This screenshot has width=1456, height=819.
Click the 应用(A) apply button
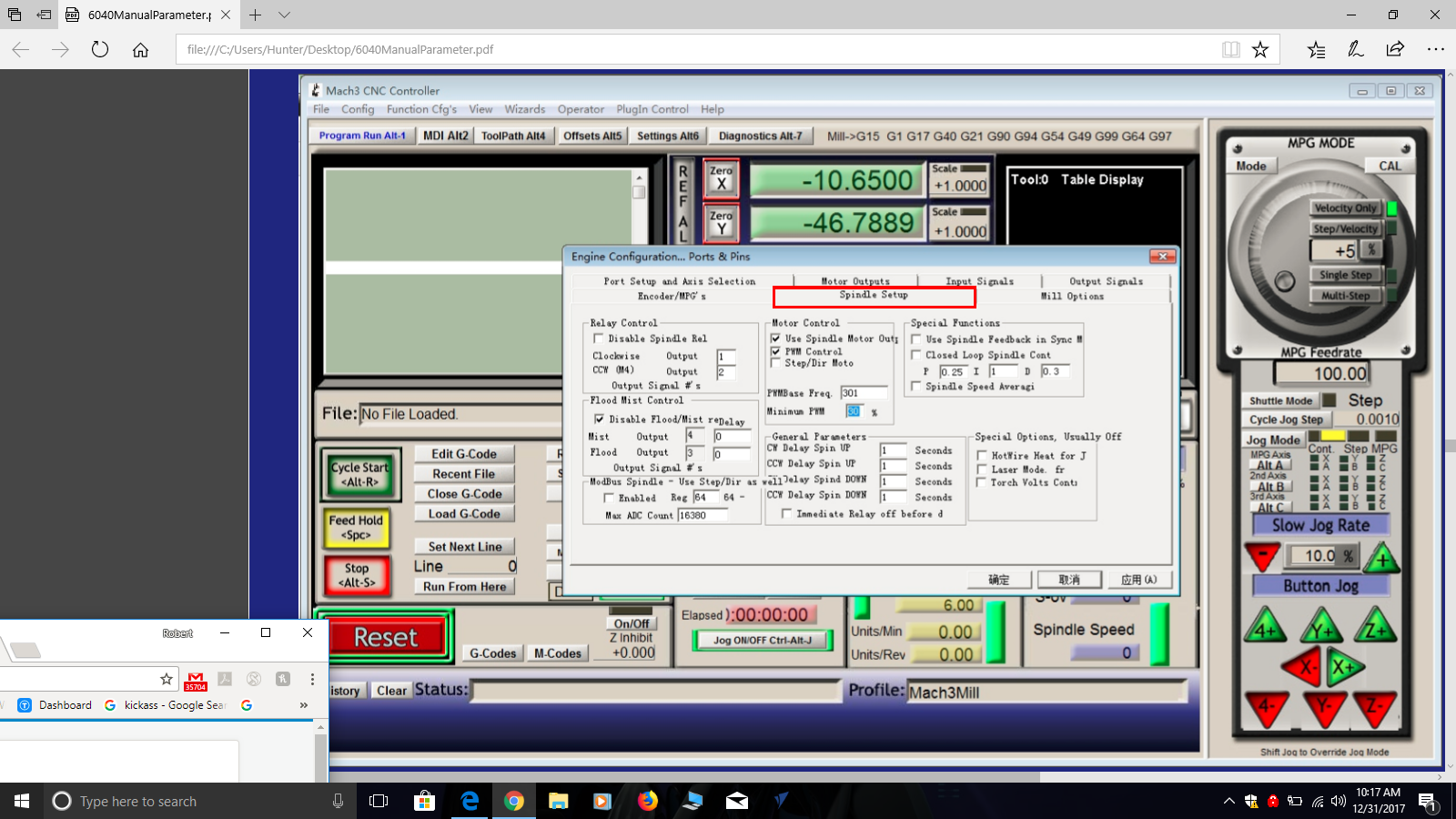1138,580
